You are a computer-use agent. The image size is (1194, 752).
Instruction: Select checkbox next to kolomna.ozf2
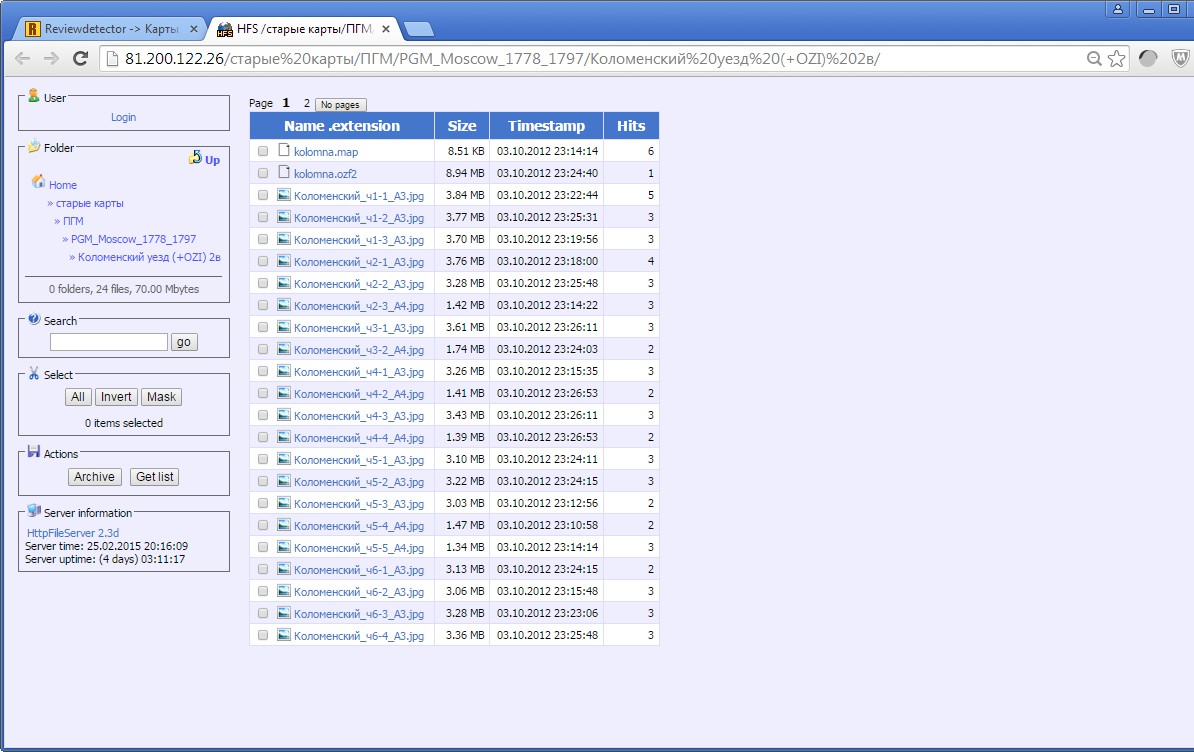coord(263,174)
